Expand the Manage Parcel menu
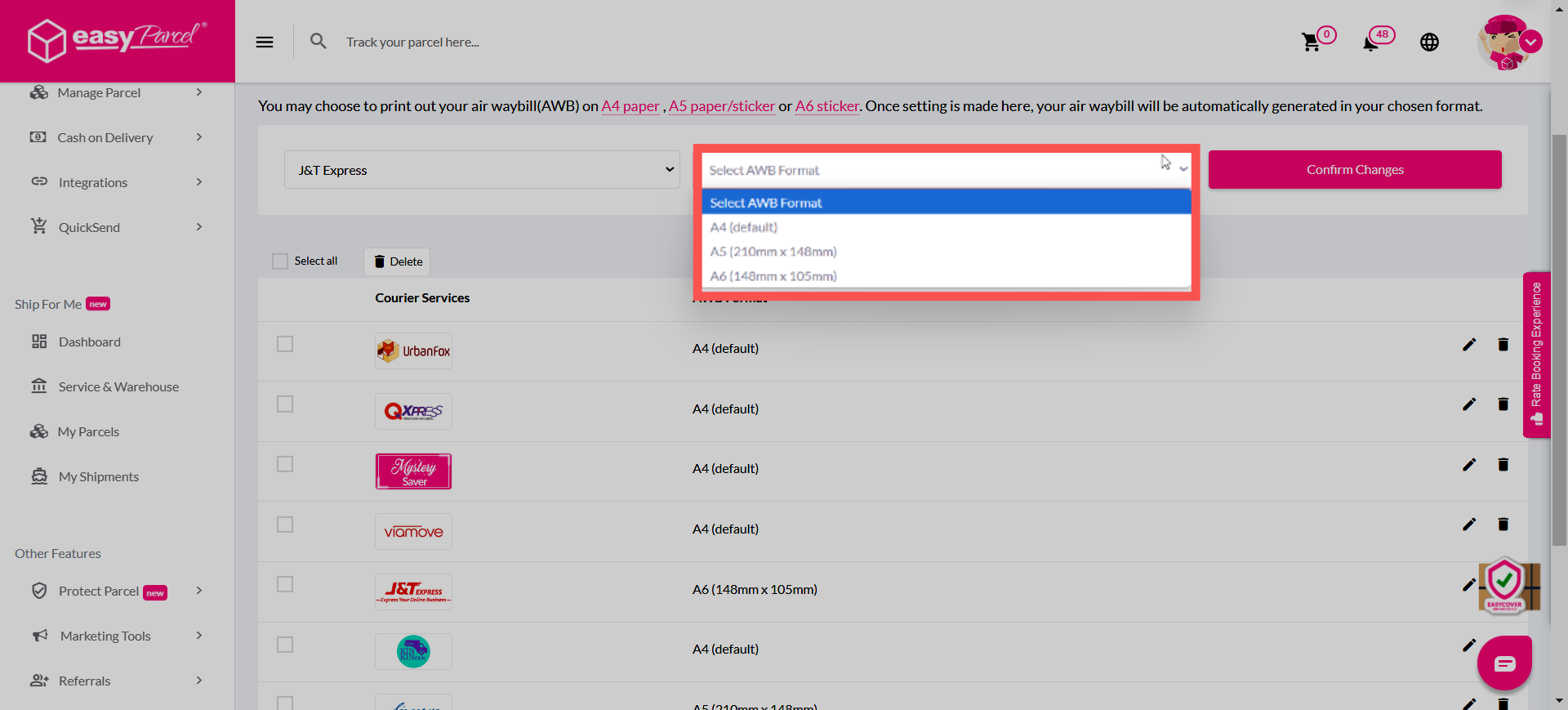Screen dimensions: 1568x710 [x=116, y=92]
